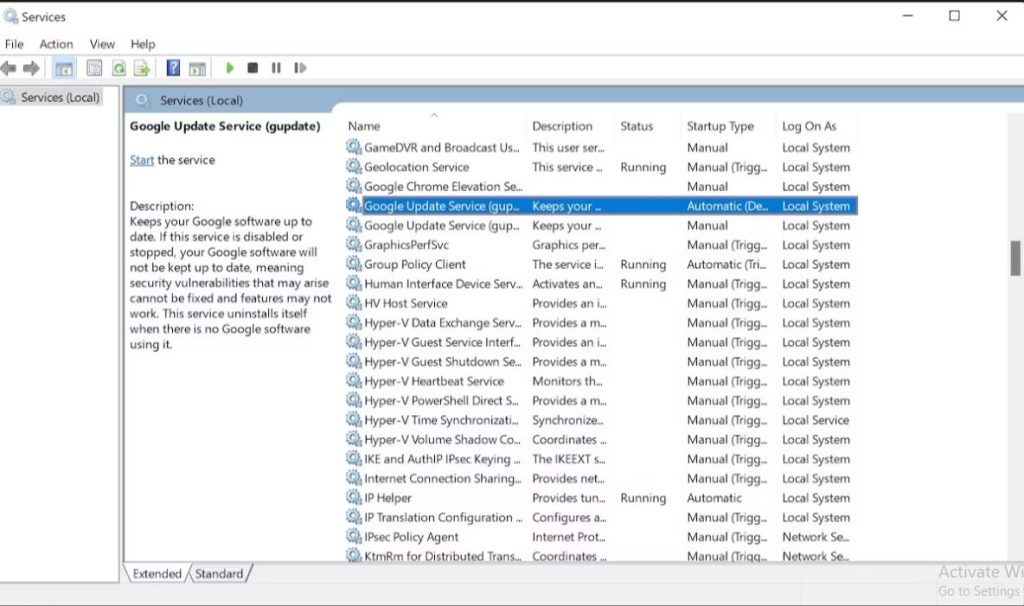
Task: Click gear icon beside Internet Connection Sharing
Action: click(353, 478)
